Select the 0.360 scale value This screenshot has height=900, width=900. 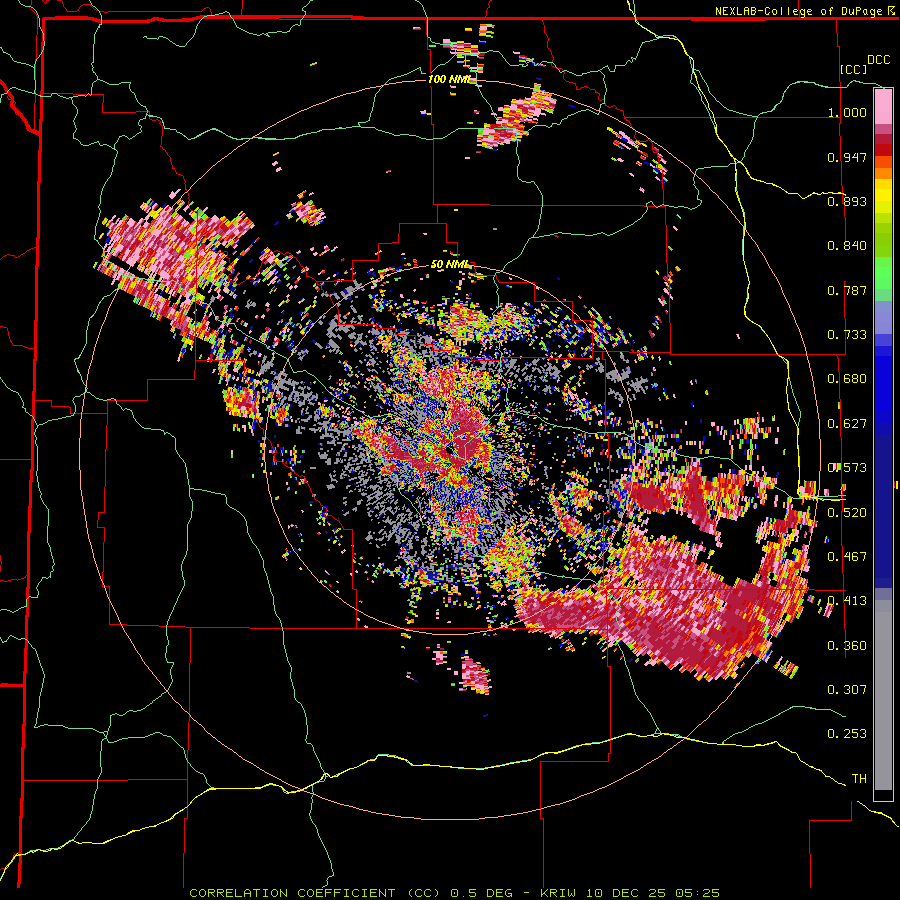[x=847, y=645]
